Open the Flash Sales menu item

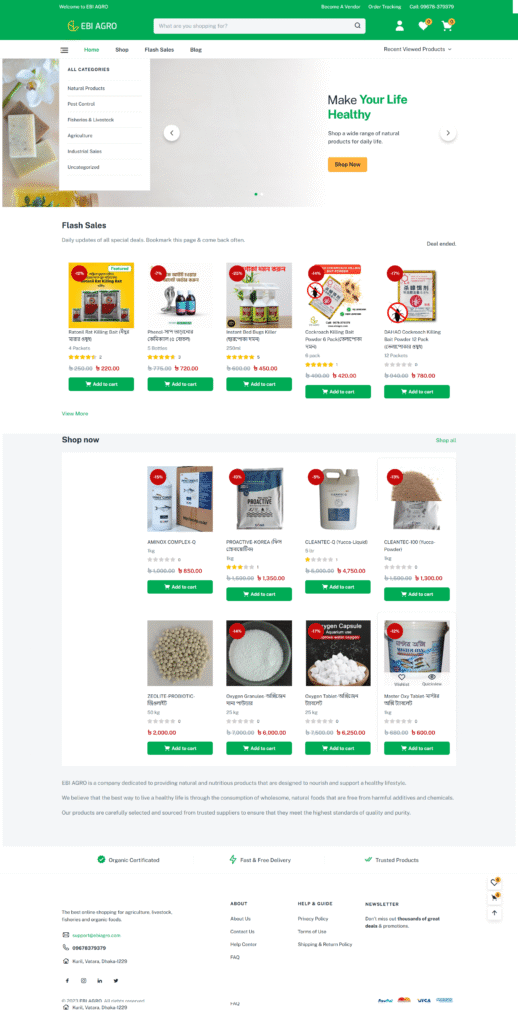(159, 50)
